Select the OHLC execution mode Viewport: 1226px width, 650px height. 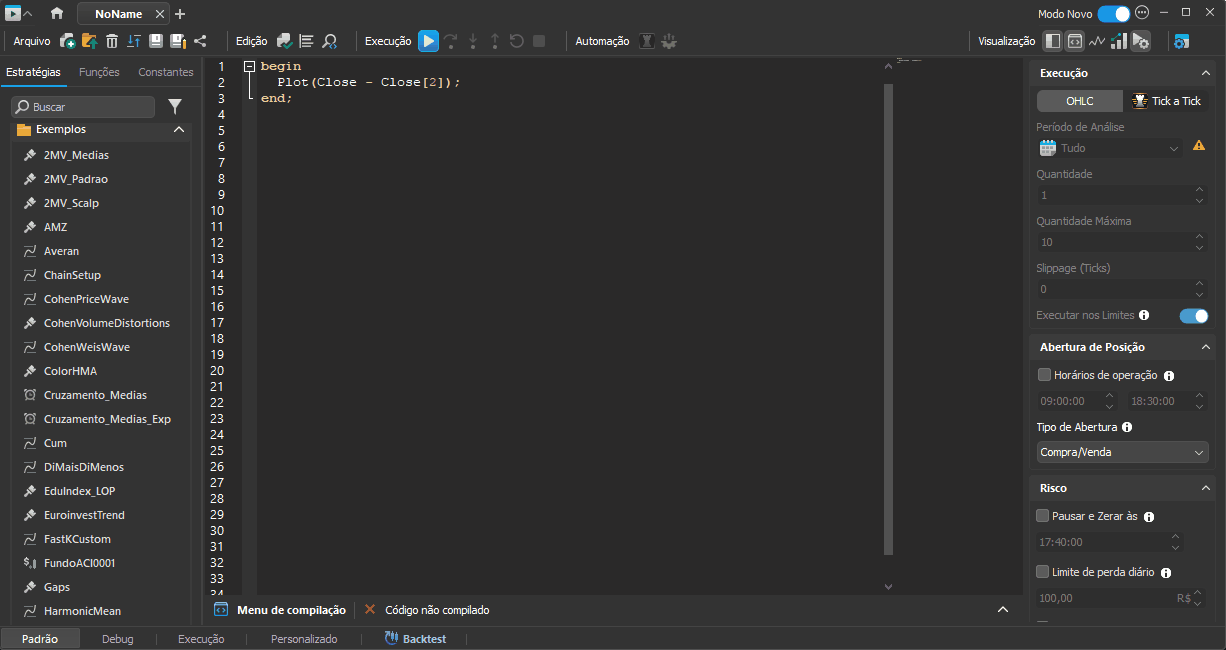(x=1080, y=101)
